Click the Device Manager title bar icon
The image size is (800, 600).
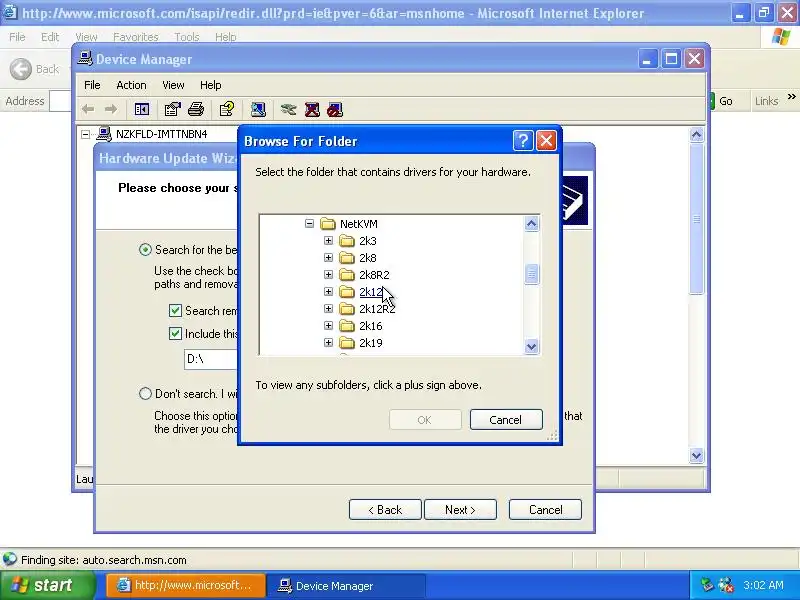click(85, 59)
